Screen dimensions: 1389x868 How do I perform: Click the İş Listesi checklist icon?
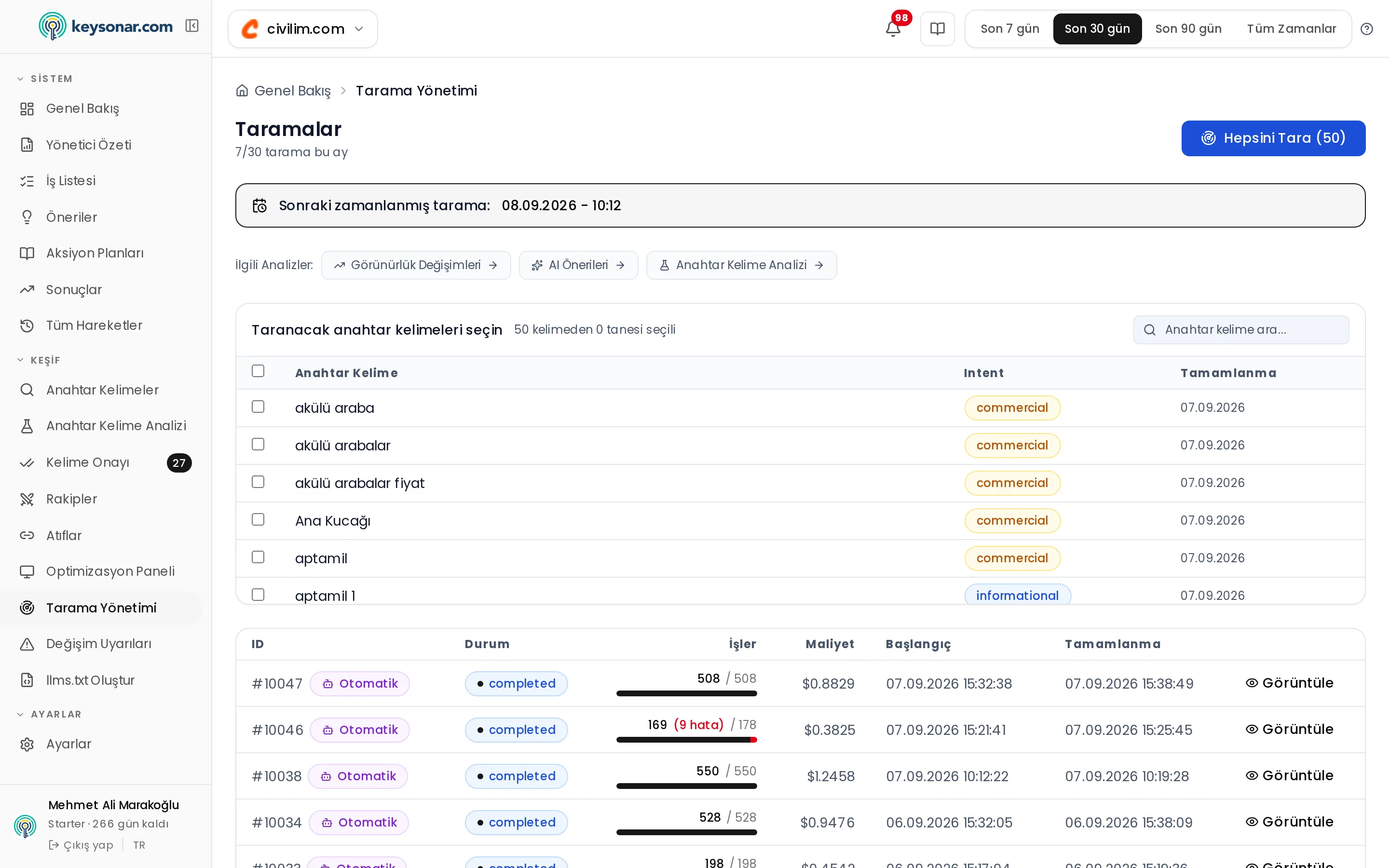(x=27, y=181)
